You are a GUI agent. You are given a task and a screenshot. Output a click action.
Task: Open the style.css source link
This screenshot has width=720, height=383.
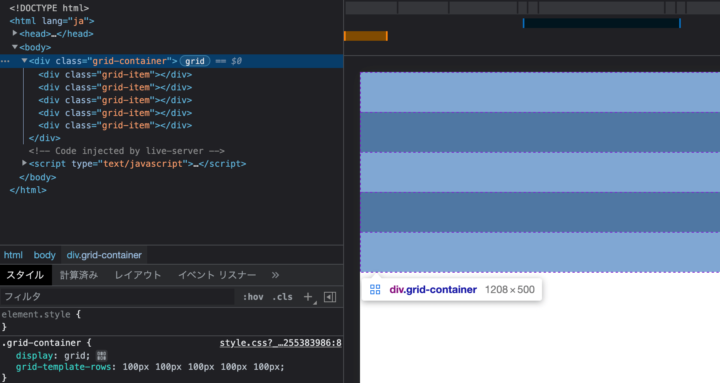tap(281, 343)
